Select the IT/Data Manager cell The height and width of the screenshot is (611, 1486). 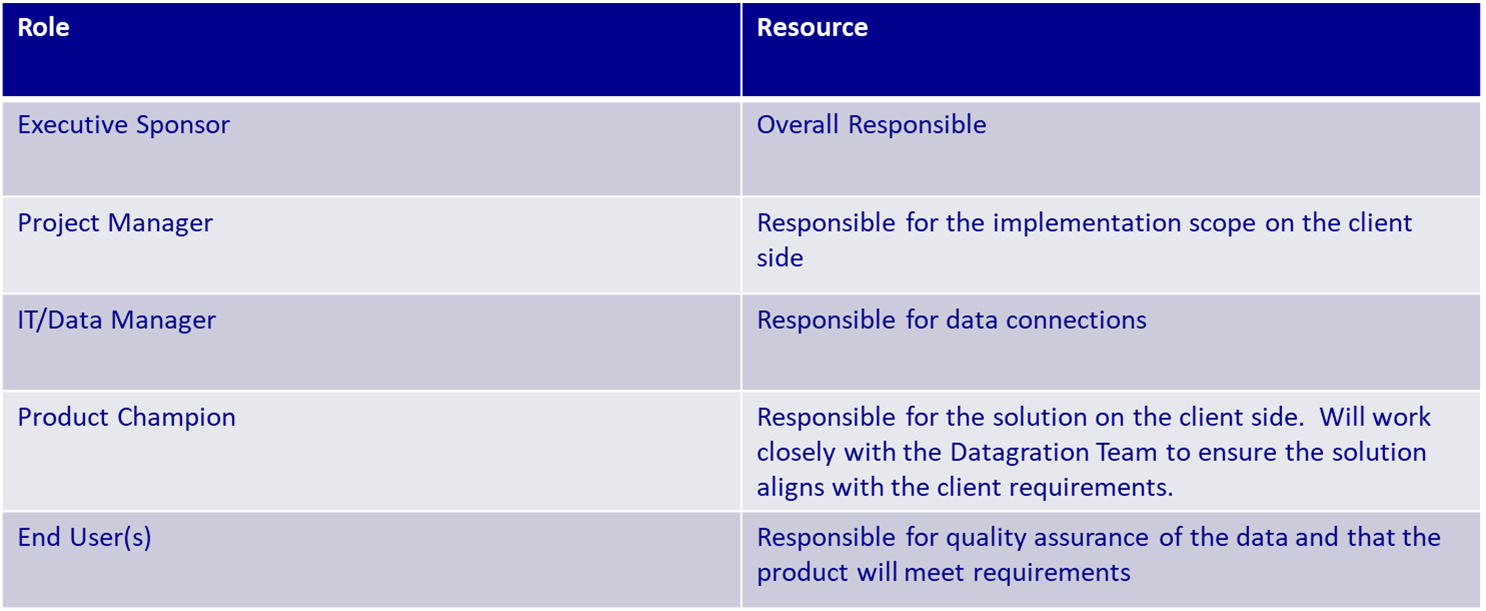[371, 342]
